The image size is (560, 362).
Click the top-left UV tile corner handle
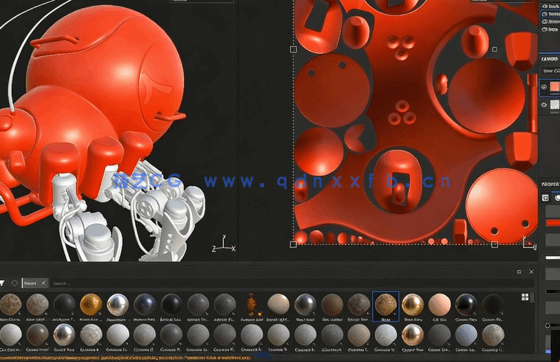(293, 49)
